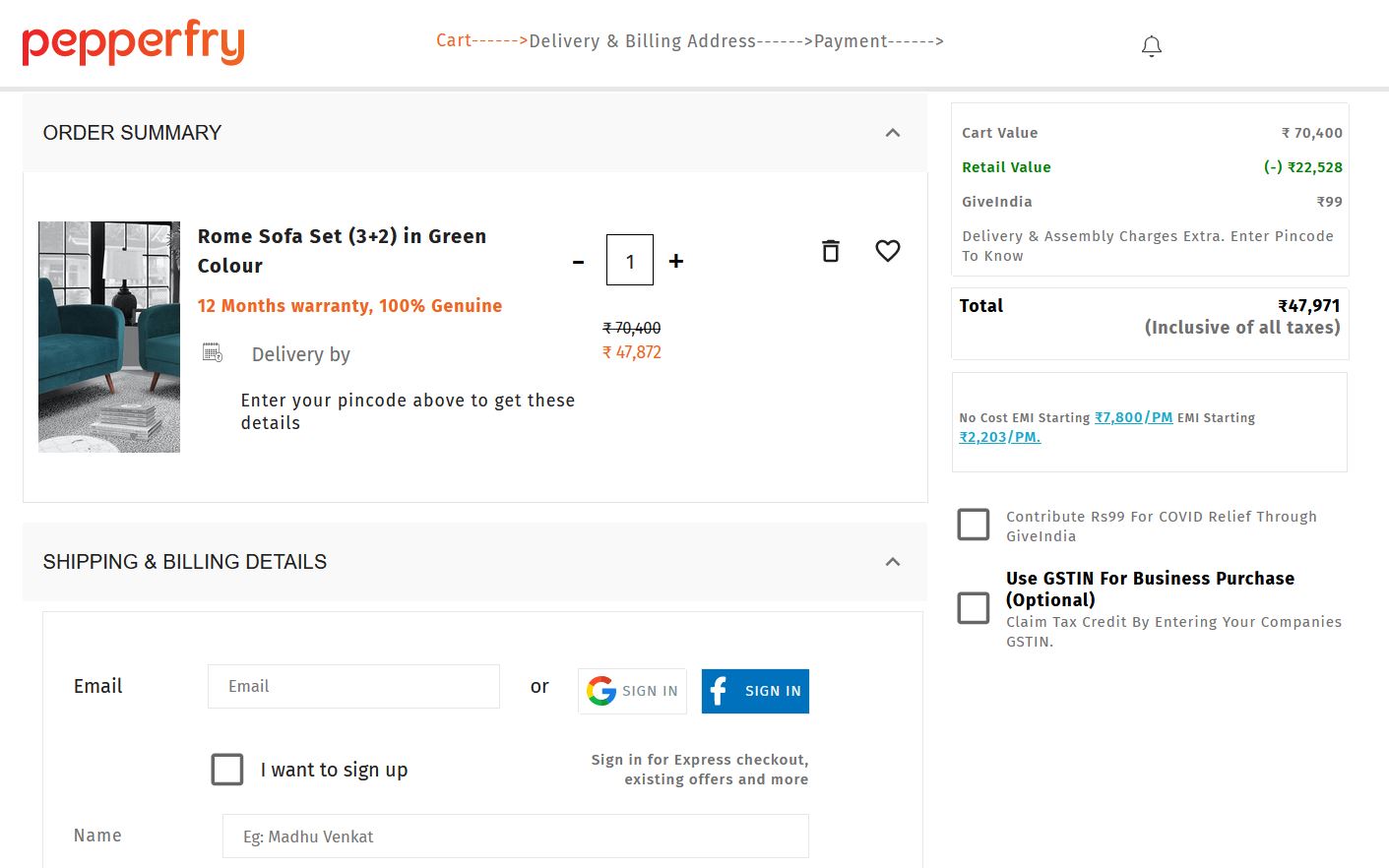The width and height of the screenshot is (1389, 868).
Task: Open the notifications bell
Action: [1152, 46]
